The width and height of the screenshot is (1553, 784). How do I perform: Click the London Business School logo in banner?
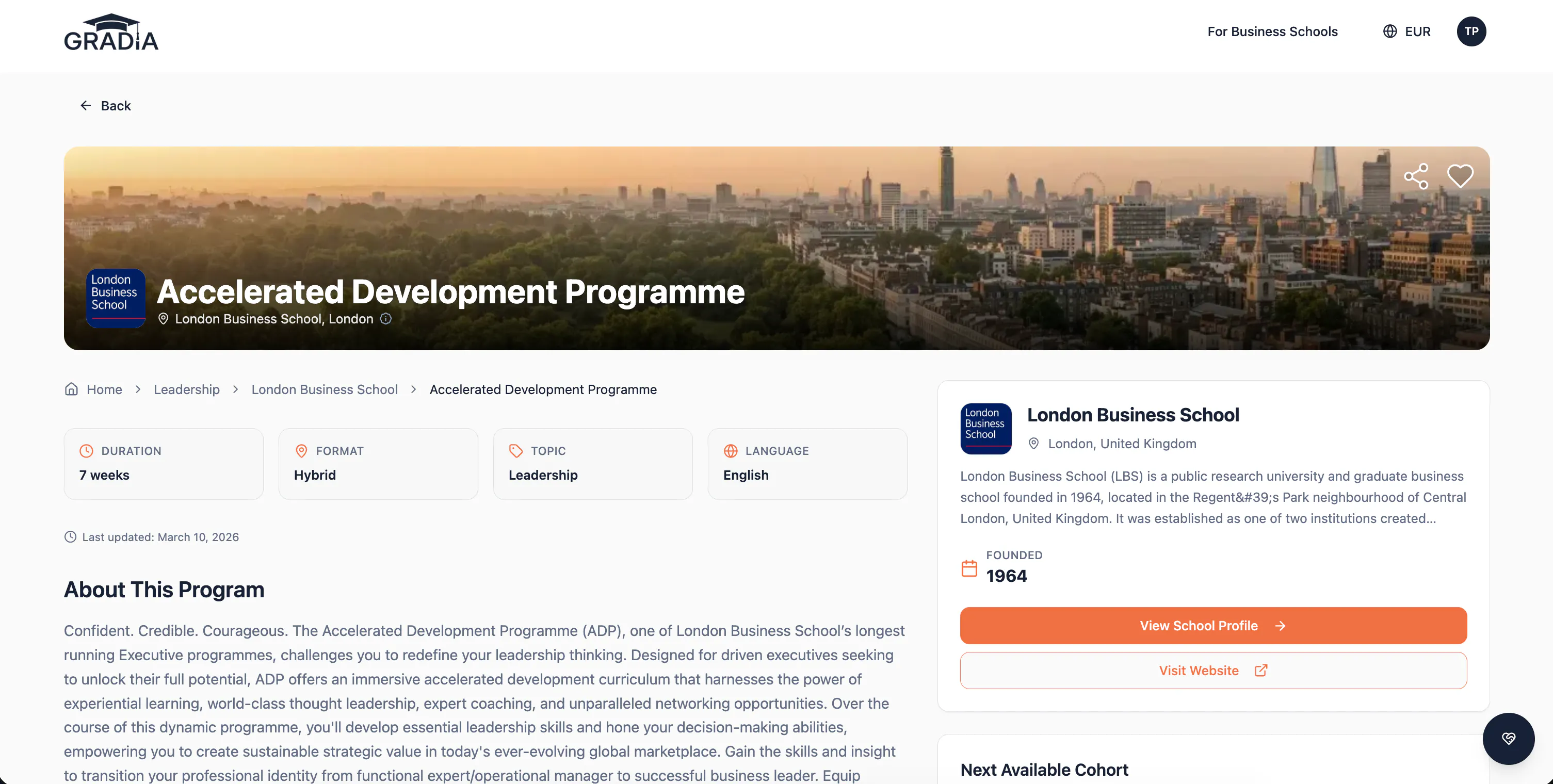(116, 298)
